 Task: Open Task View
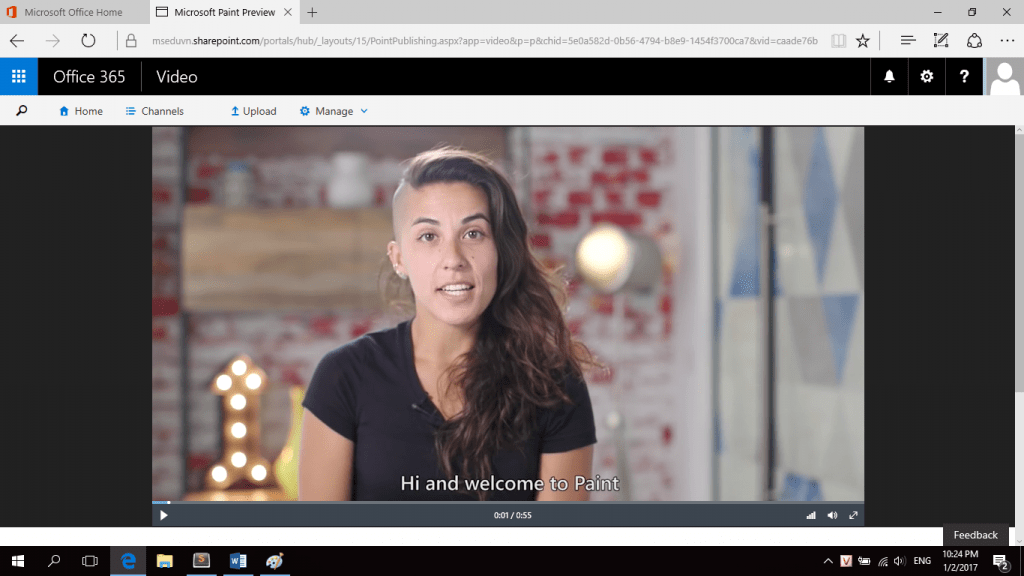(x=89, y=561)
